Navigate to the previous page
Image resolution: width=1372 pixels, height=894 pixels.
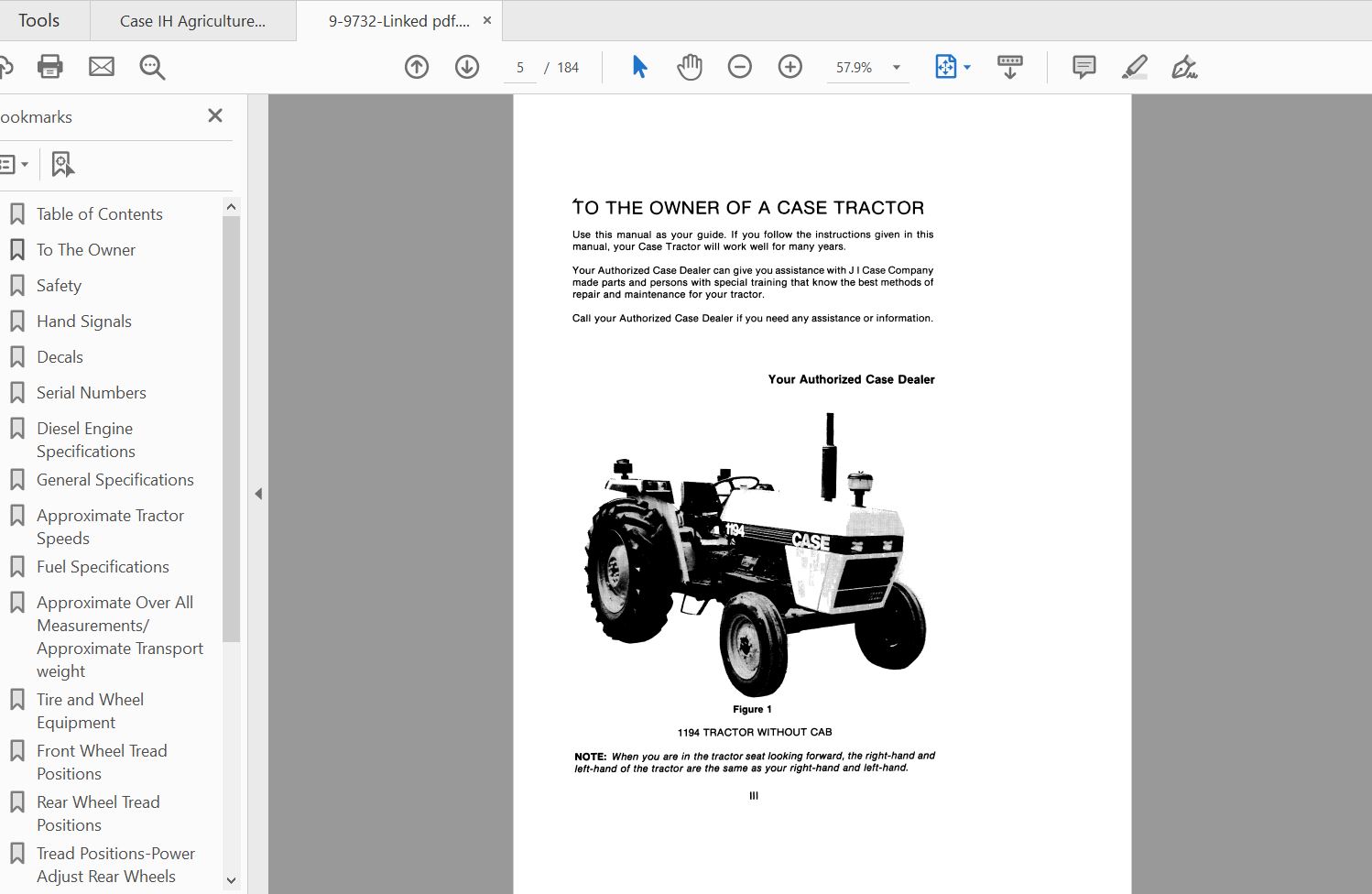(x=416, y=66)
